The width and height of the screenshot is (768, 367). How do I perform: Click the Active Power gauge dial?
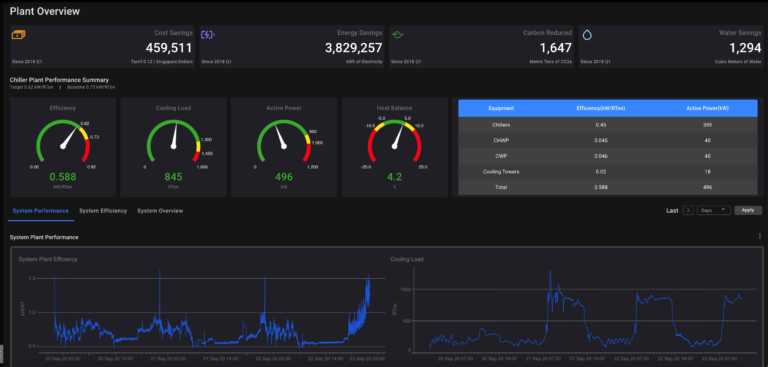(x=284, y=142)
